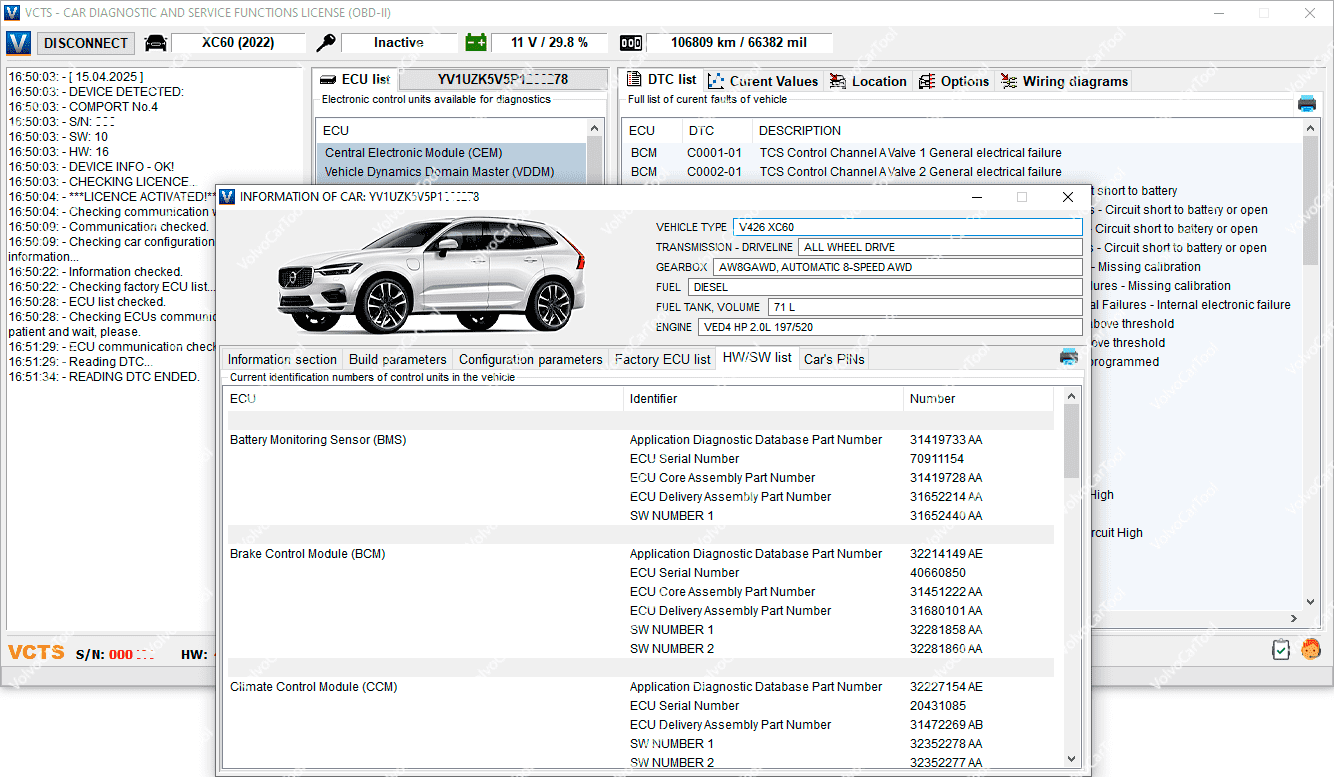Open the Factory ECU list tab

pos(663,359)
